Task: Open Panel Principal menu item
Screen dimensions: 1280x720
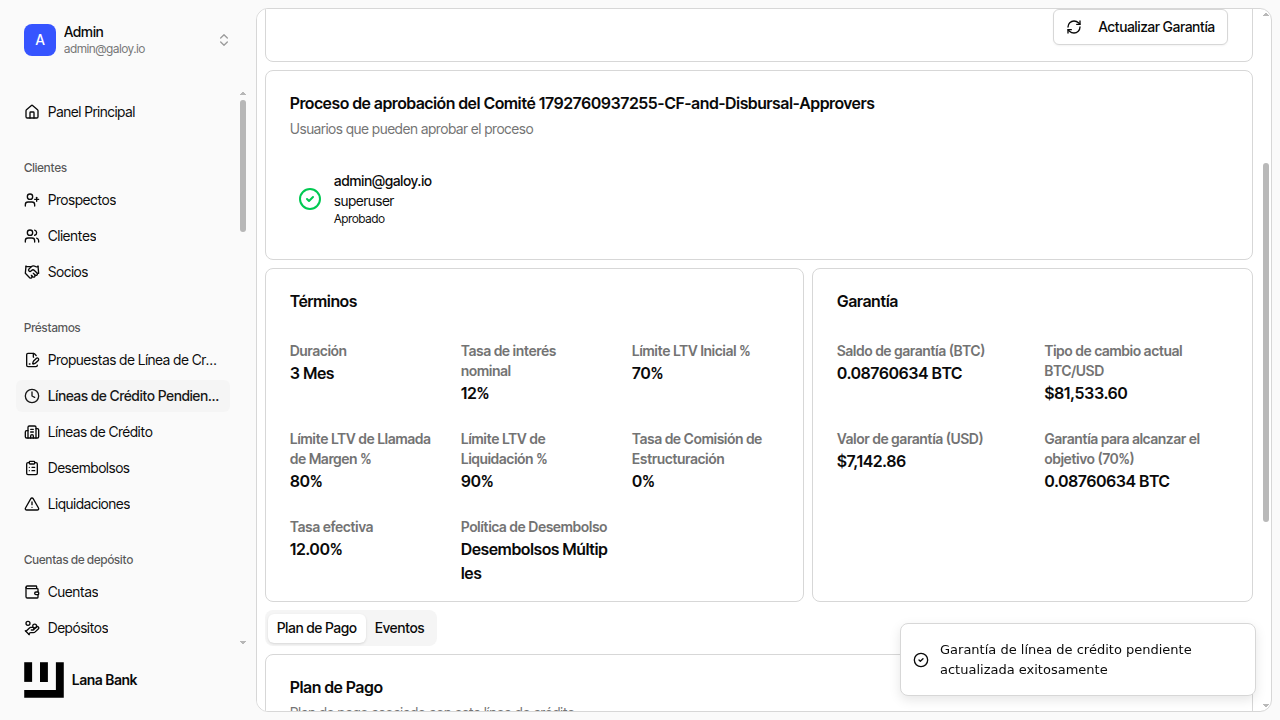Action: coord(124,112)
